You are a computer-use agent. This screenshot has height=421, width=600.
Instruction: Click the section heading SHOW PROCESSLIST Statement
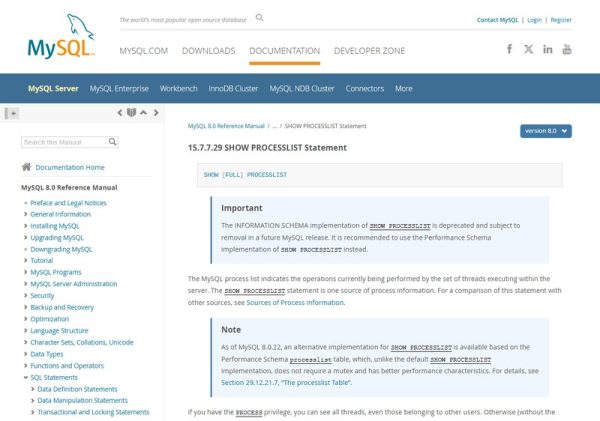(267, 148)
